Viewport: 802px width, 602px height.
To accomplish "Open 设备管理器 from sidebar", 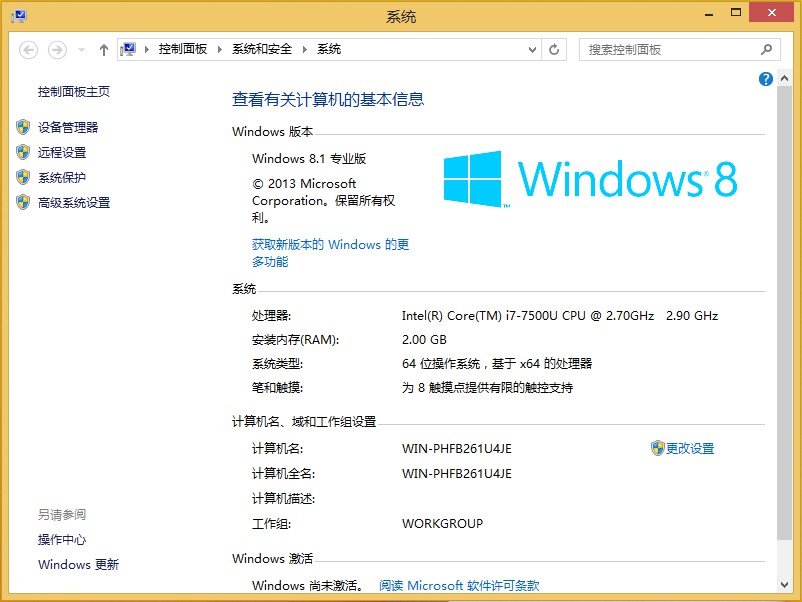I will (68, 127).
